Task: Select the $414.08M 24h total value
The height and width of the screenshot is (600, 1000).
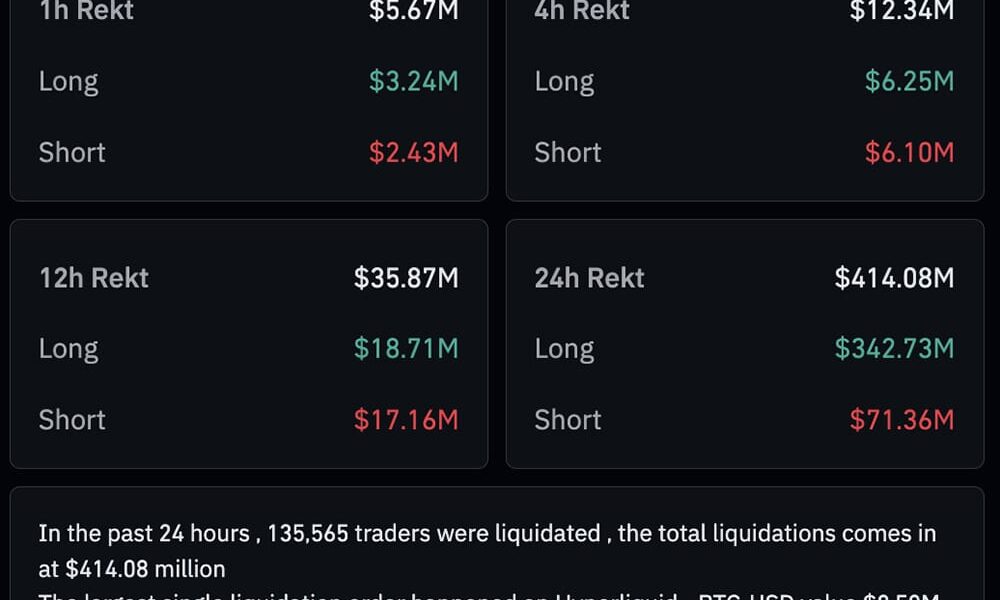Action: click(894, 278)
